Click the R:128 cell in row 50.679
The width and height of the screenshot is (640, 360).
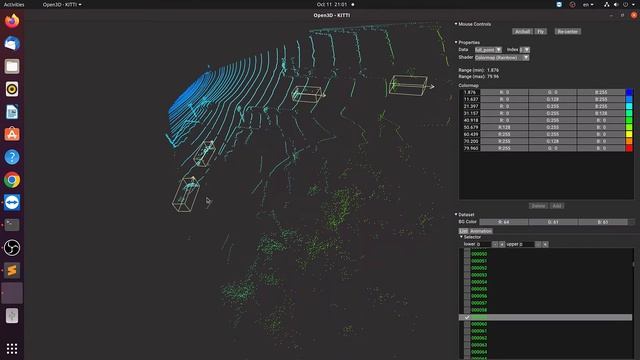504,127
